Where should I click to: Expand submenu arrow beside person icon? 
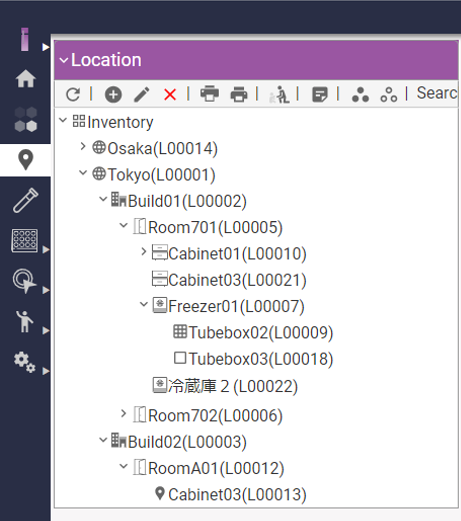coord(46,331)
